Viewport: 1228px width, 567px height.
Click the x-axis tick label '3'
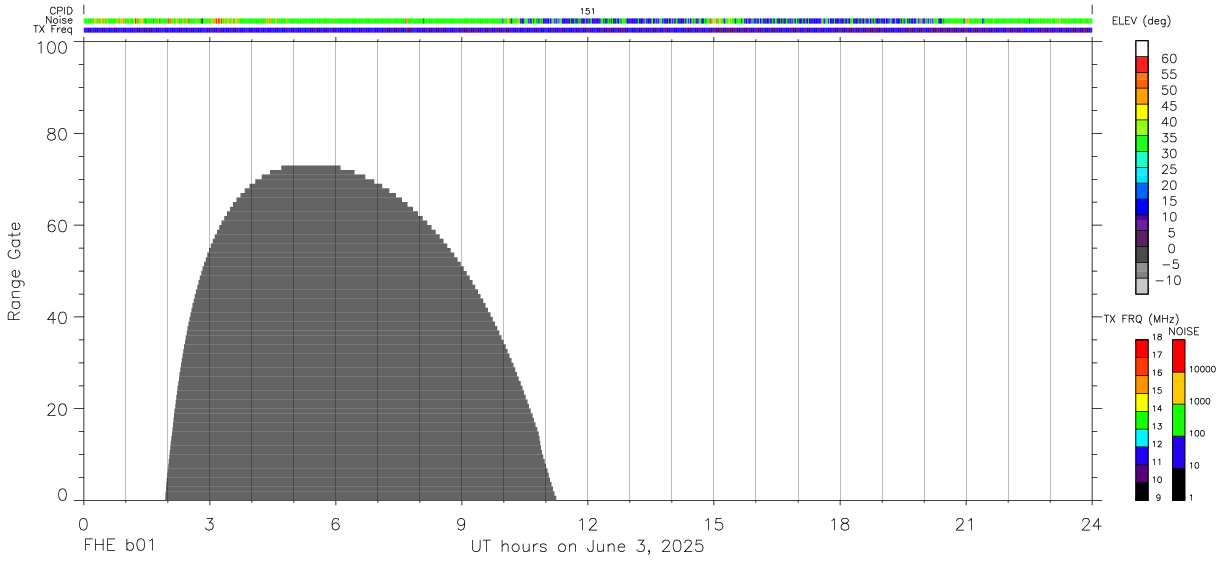click(209, 525)
